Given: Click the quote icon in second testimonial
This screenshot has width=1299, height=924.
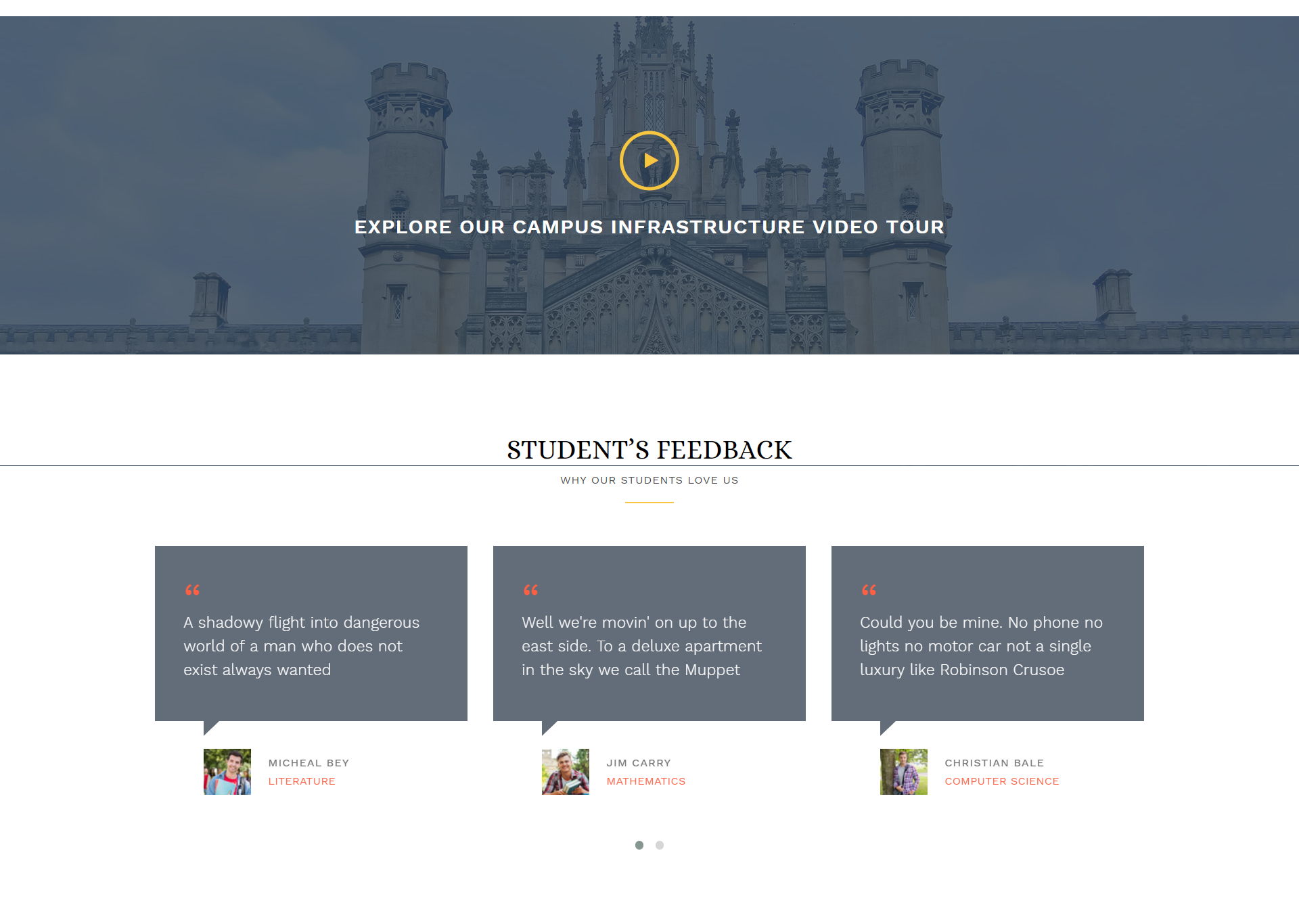Looking at the screenshot, I should 531,590.
